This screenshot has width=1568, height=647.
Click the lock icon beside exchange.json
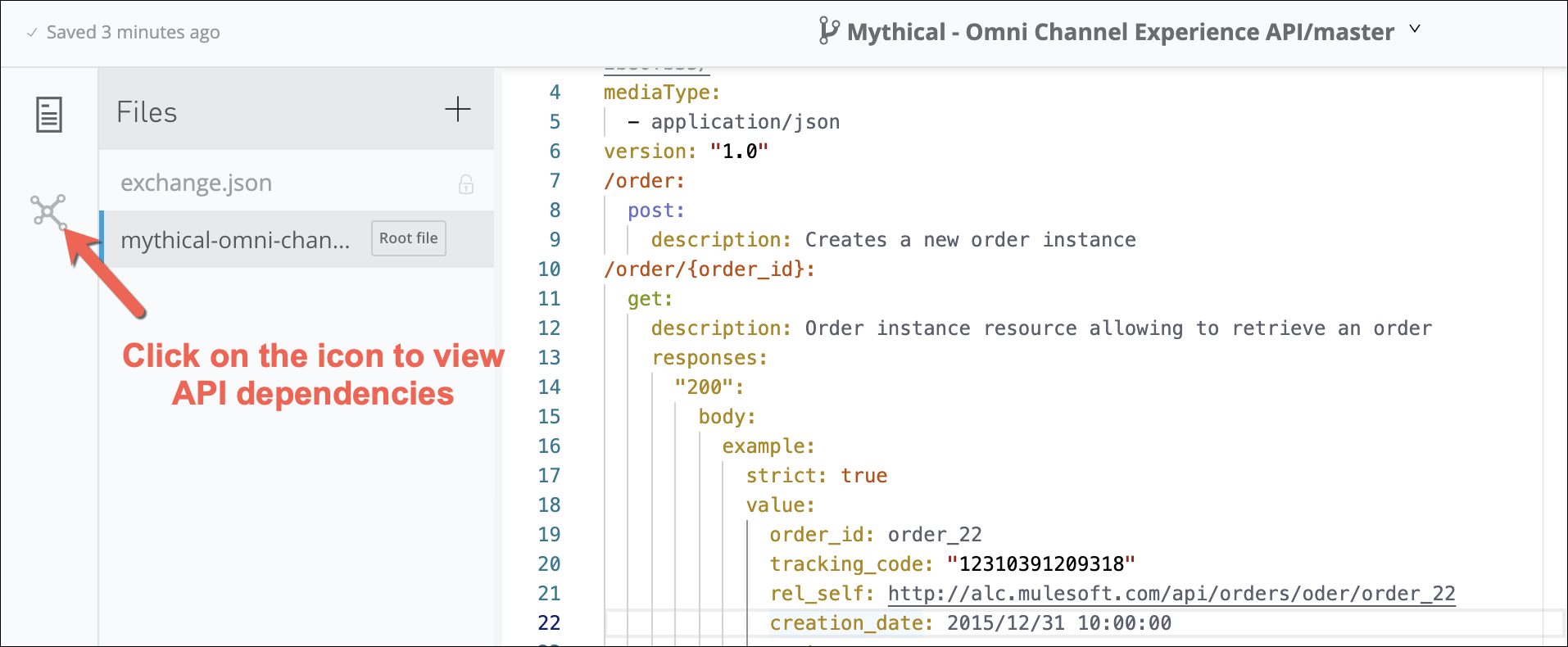(466, 184)
